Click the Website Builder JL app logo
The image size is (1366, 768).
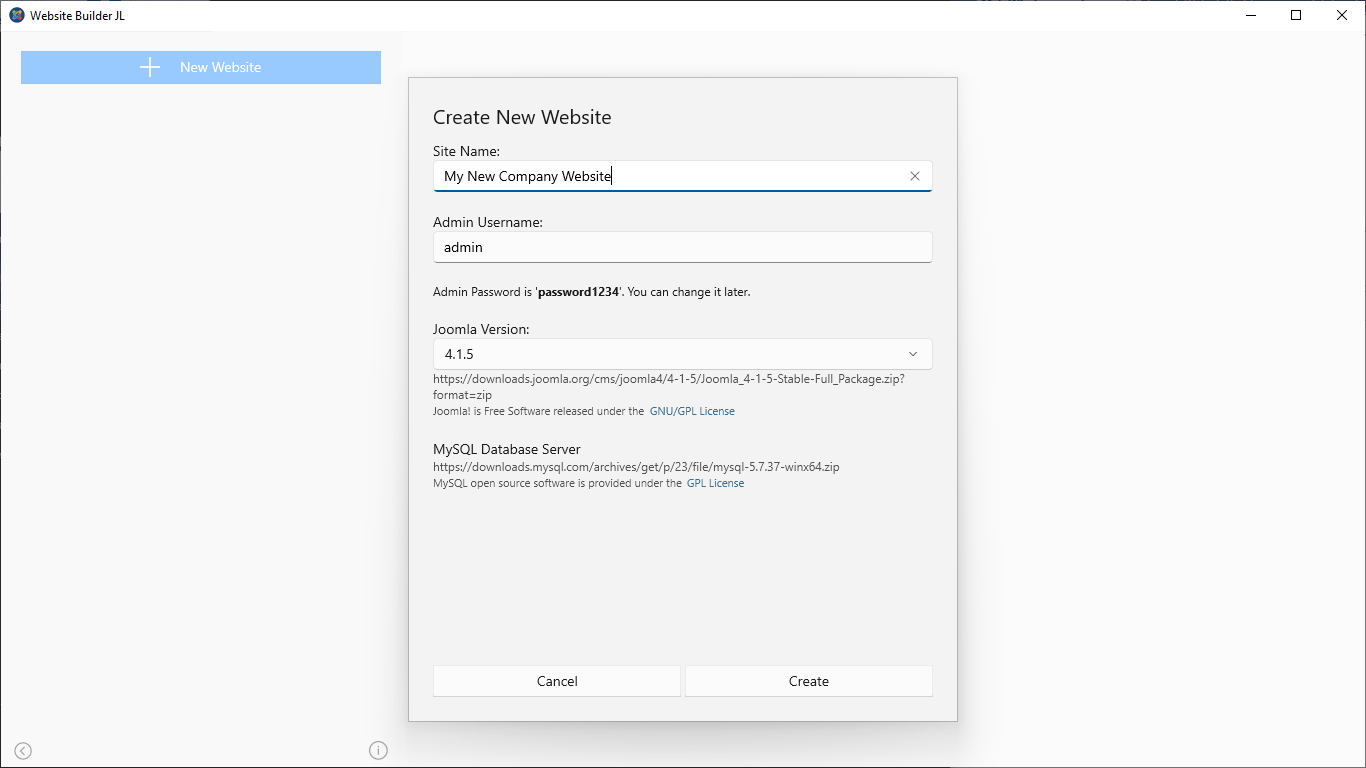(16, 15)
